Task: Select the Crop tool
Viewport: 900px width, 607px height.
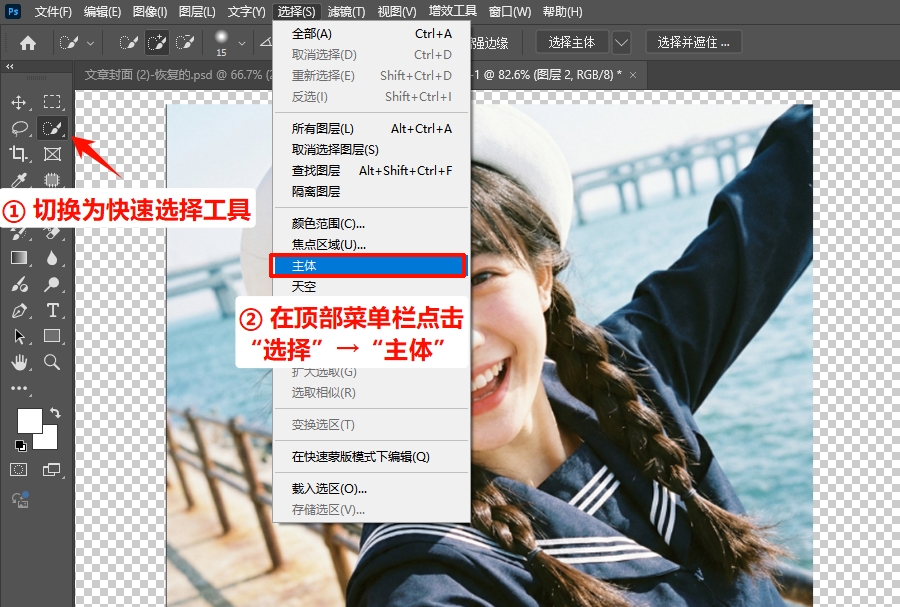Action: coord(20,154)
